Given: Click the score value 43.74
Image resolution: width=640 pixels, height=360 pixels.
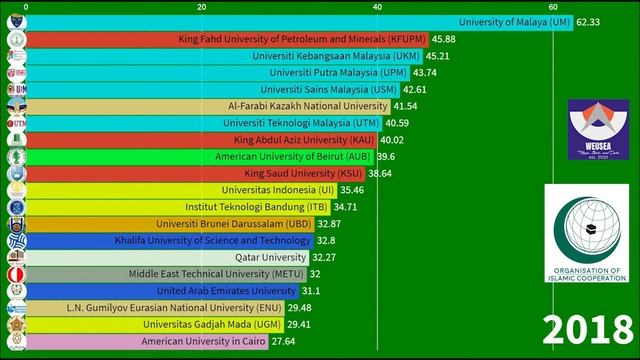Looking at the screenshot, I should click(425, 73).
